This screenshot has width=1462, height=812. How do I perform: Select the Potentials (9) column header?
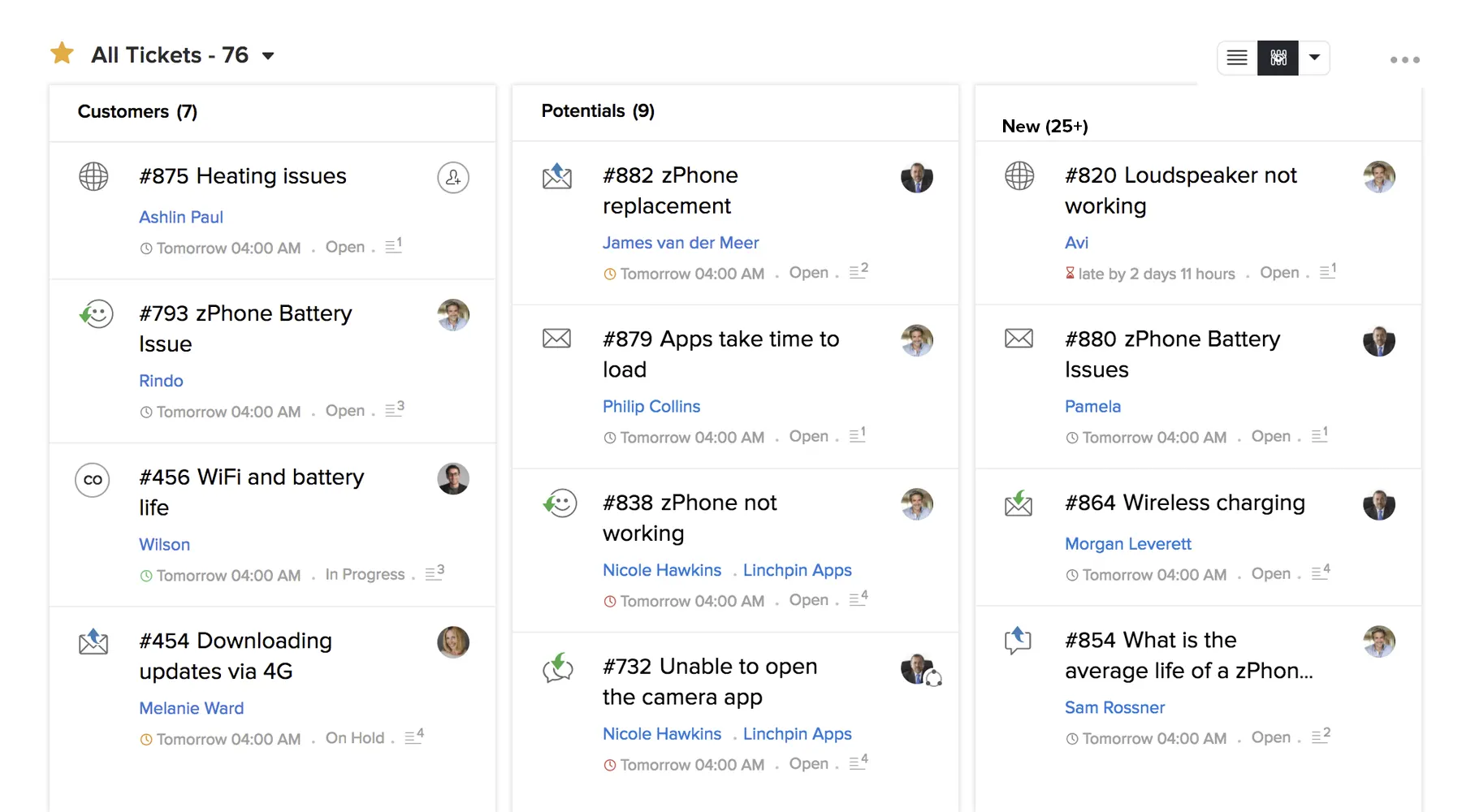[x=598, y=111]
